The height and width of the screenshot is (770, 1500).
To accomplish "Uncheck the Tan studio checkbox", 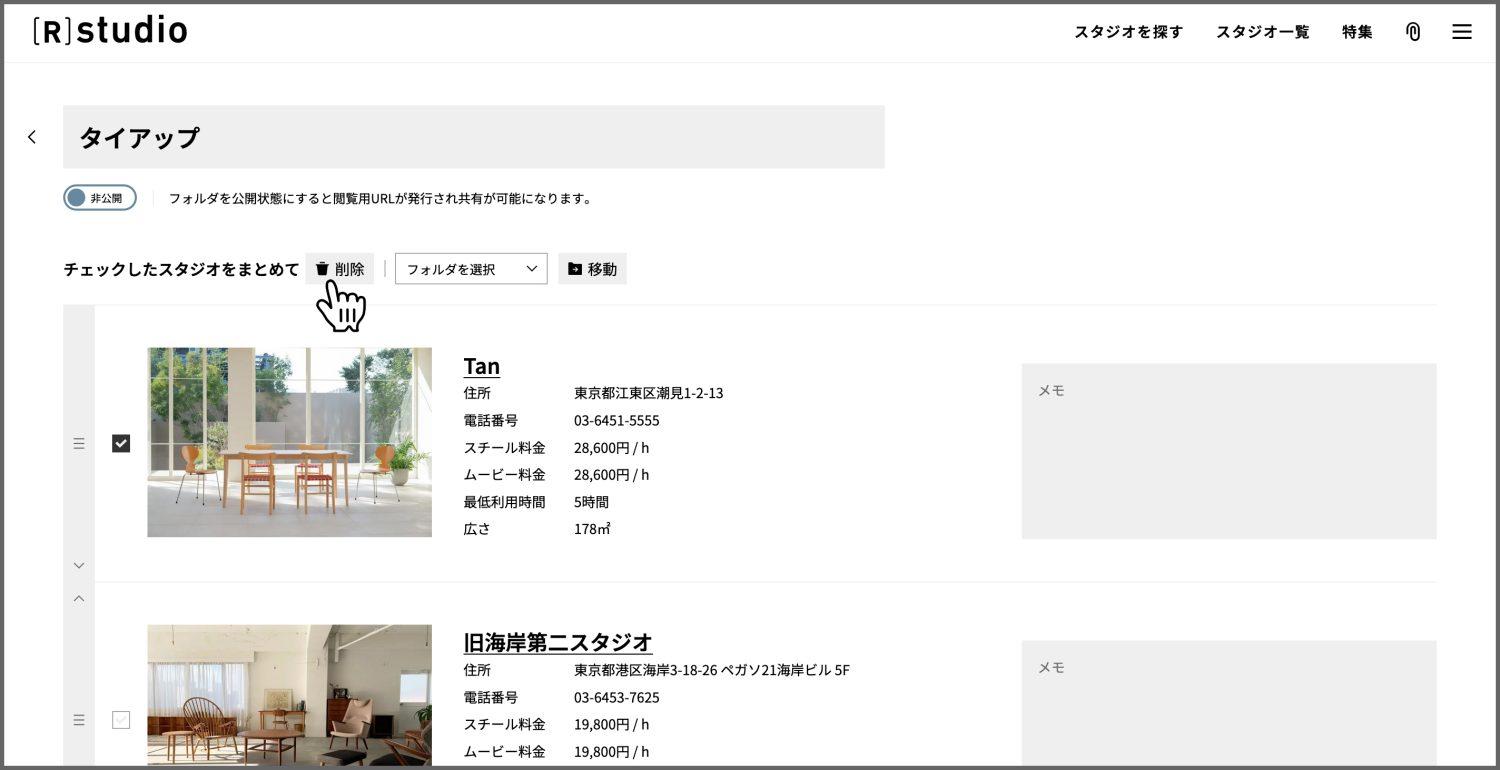I will coord(121,443).
